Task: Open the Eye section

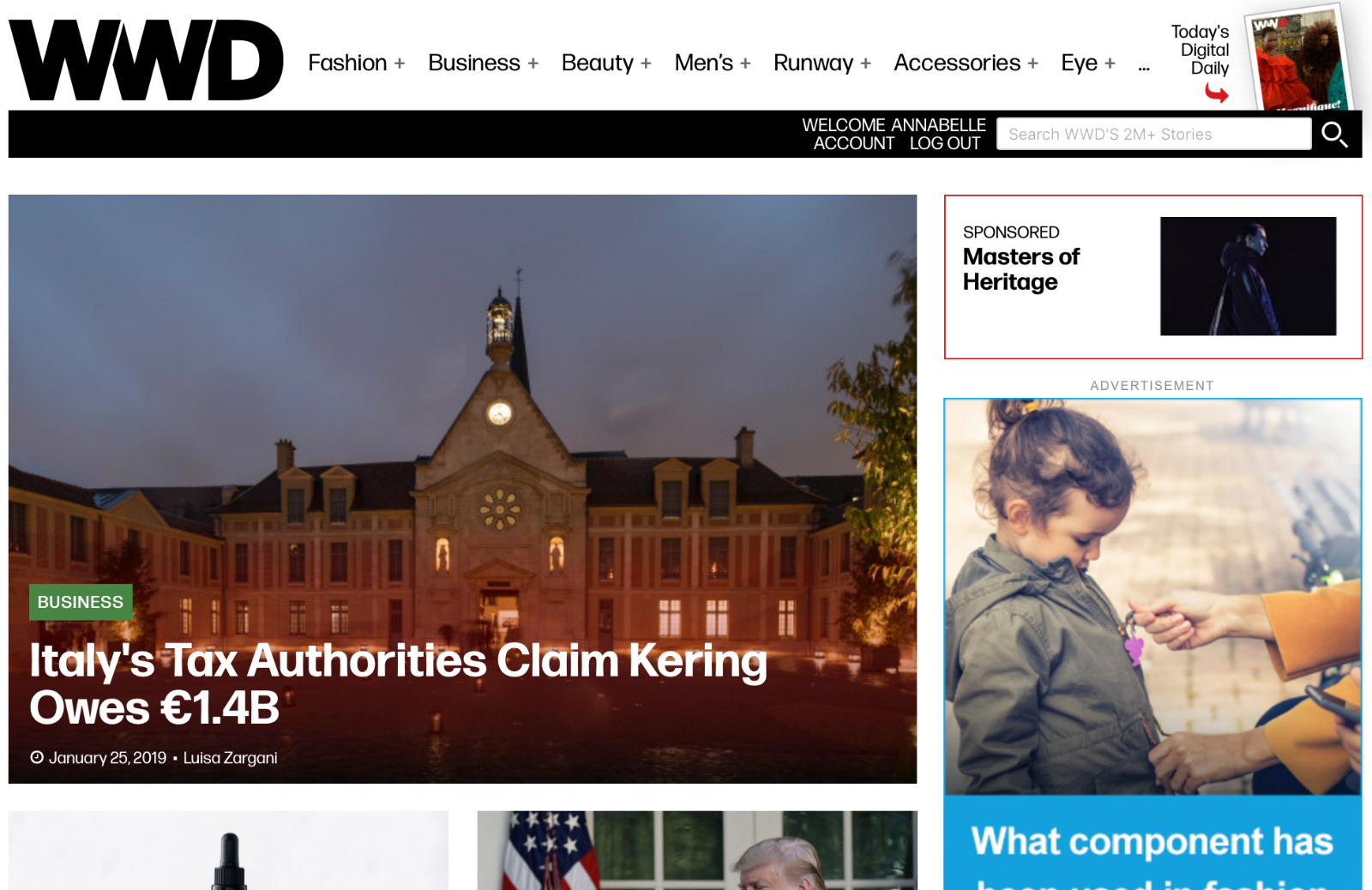Action: [x=1079, y=63]
